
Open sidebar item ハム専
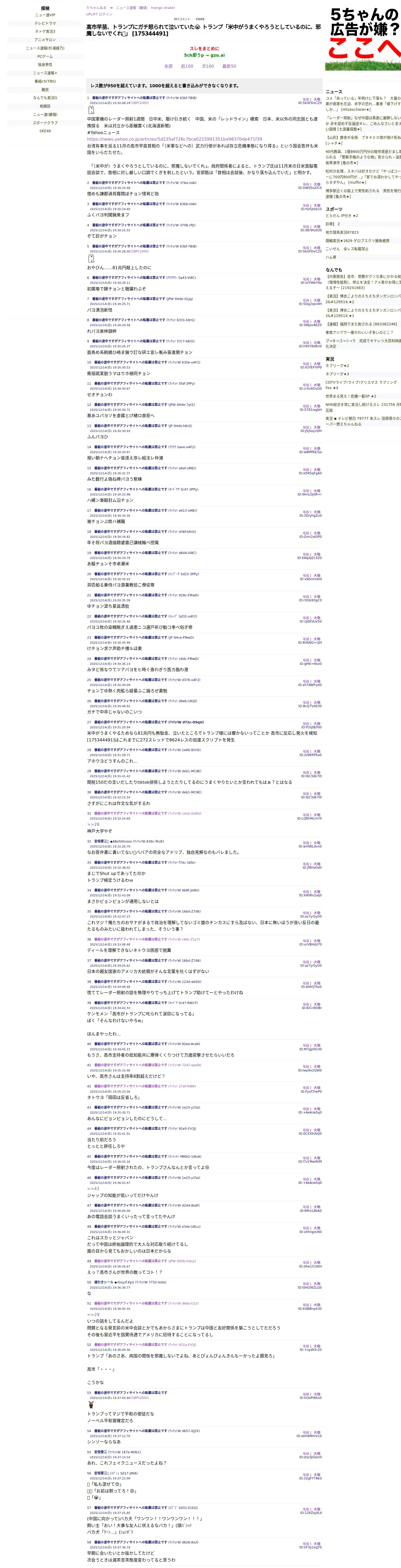pyautogui.click(x=330, y=257)
